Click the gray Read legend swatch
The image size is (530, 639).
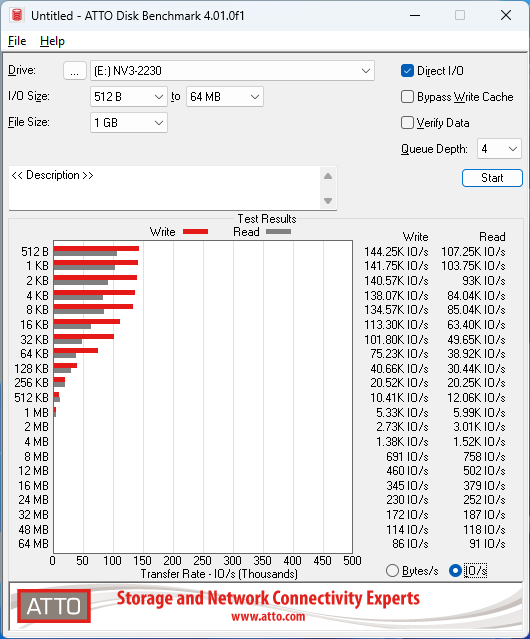point(278,231)
